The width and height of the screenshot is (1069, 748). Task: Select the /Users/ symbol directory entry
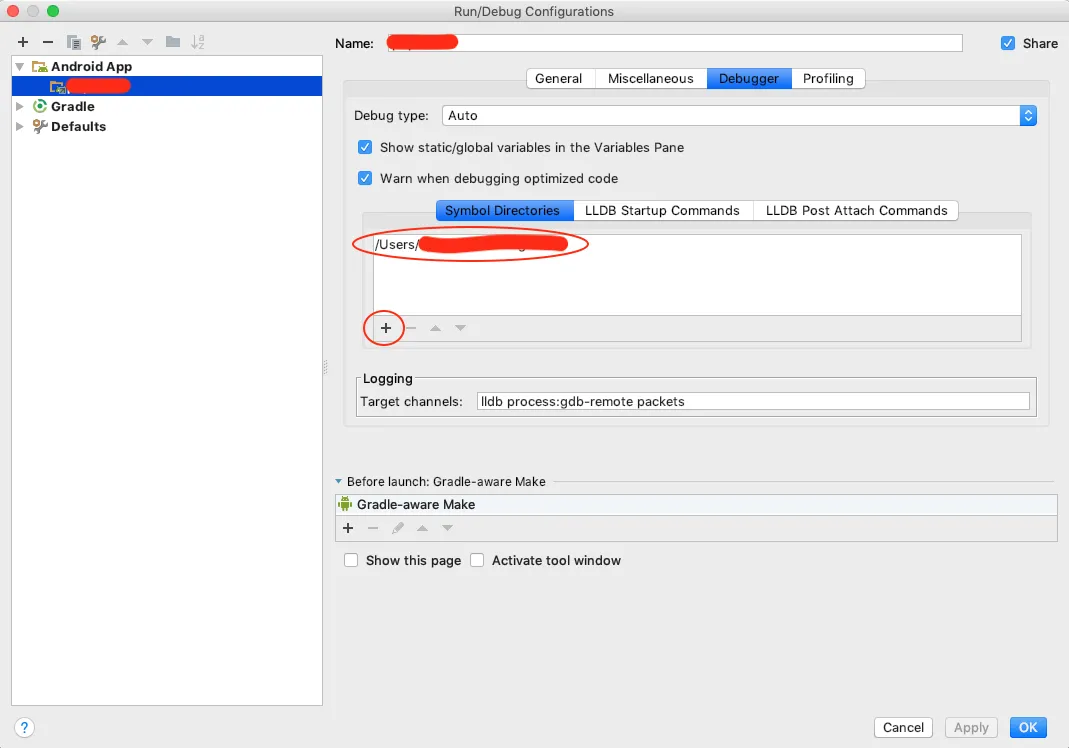[697, 244]
